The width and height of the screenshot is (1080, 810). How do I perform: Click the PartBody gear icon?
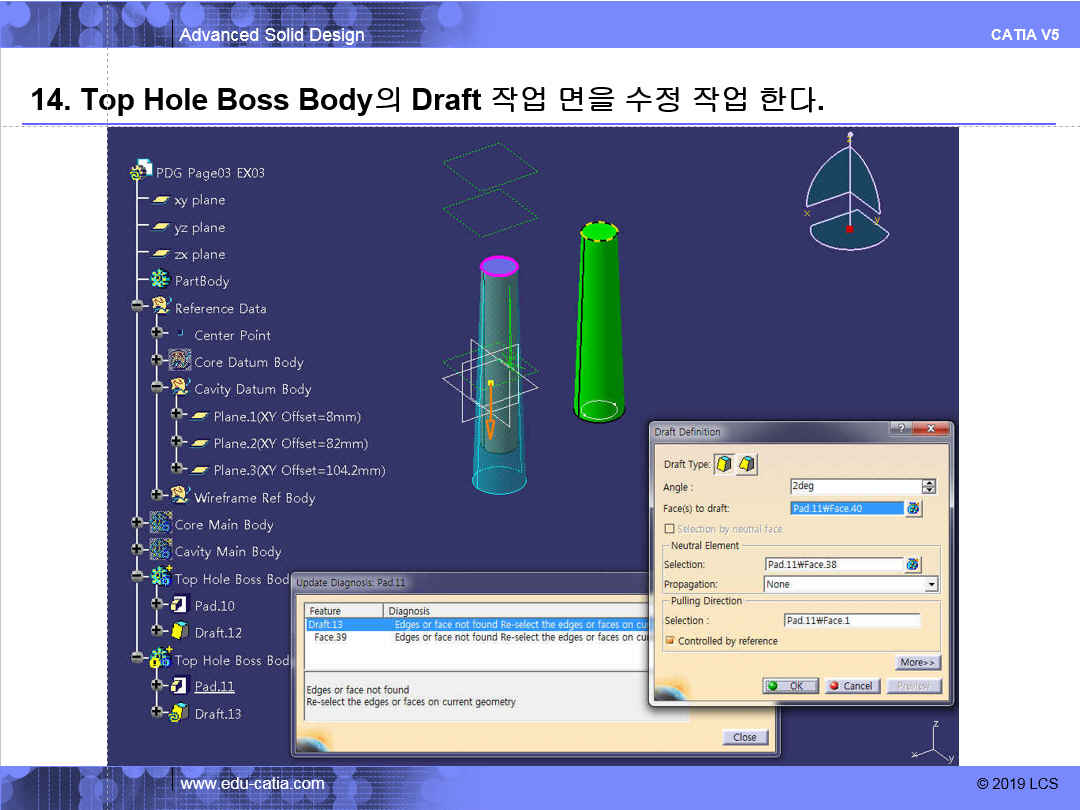[160, 281]
